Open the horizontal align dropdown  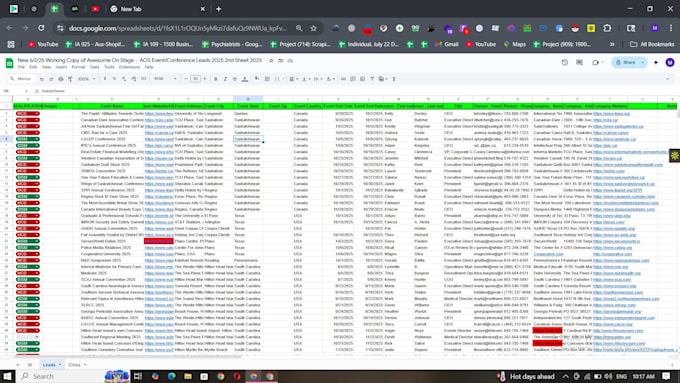tap(293, 79)
